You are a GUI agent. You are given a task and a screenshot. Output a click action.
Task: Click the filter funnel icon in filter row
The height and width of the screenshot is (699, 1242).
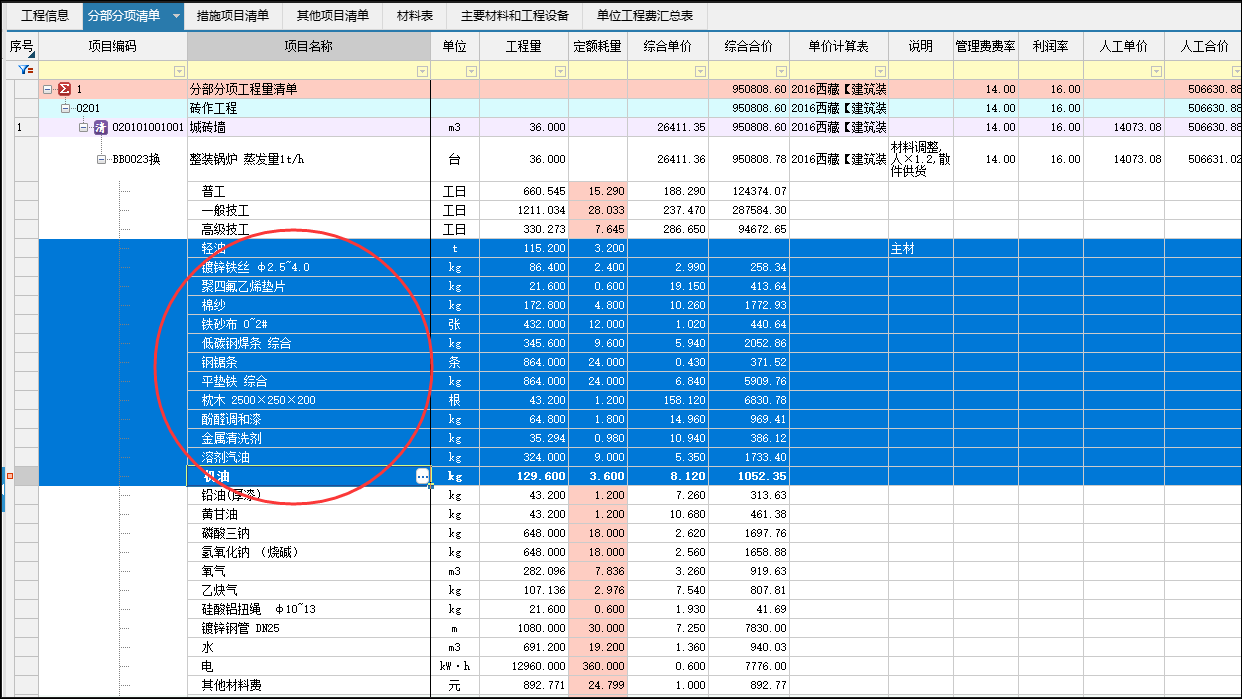point(25,71)
